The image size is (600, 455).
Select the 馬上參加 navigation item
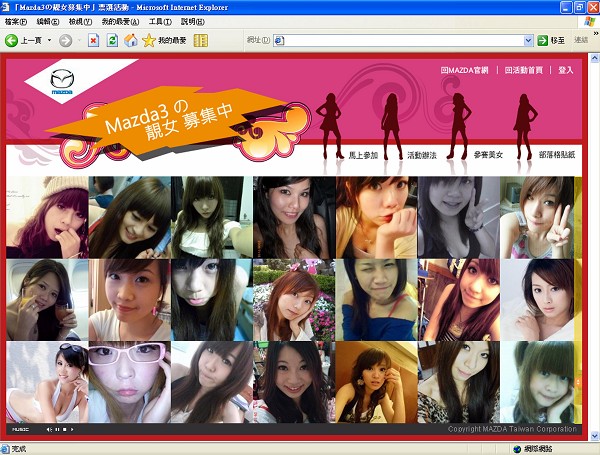click(364, 156)
